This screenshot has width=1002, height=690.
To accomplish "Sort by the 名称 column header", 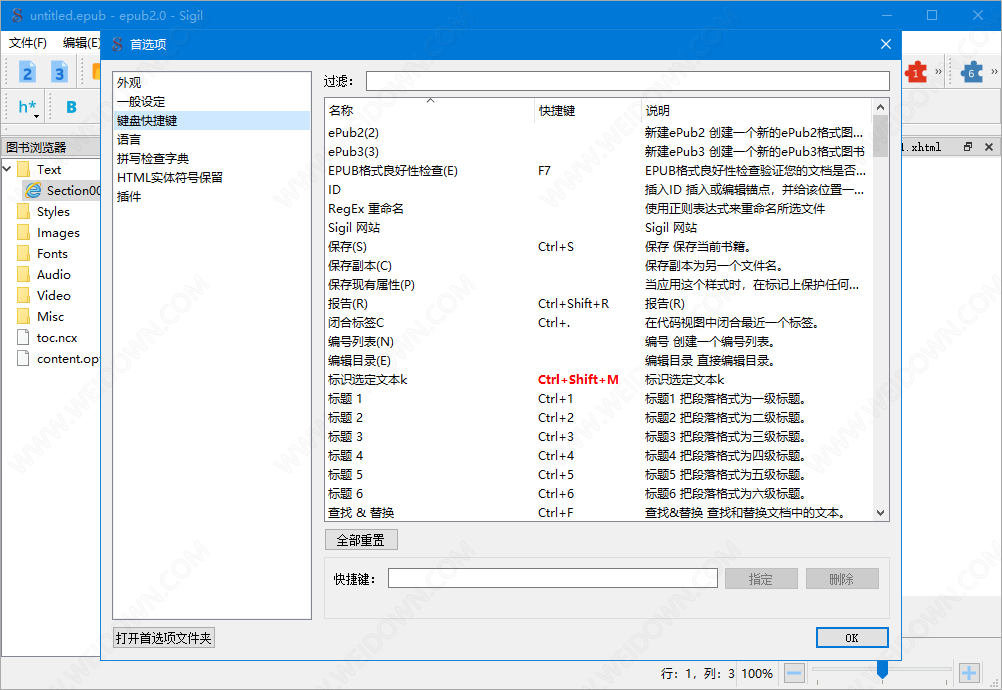I will (x=429, y=111).
